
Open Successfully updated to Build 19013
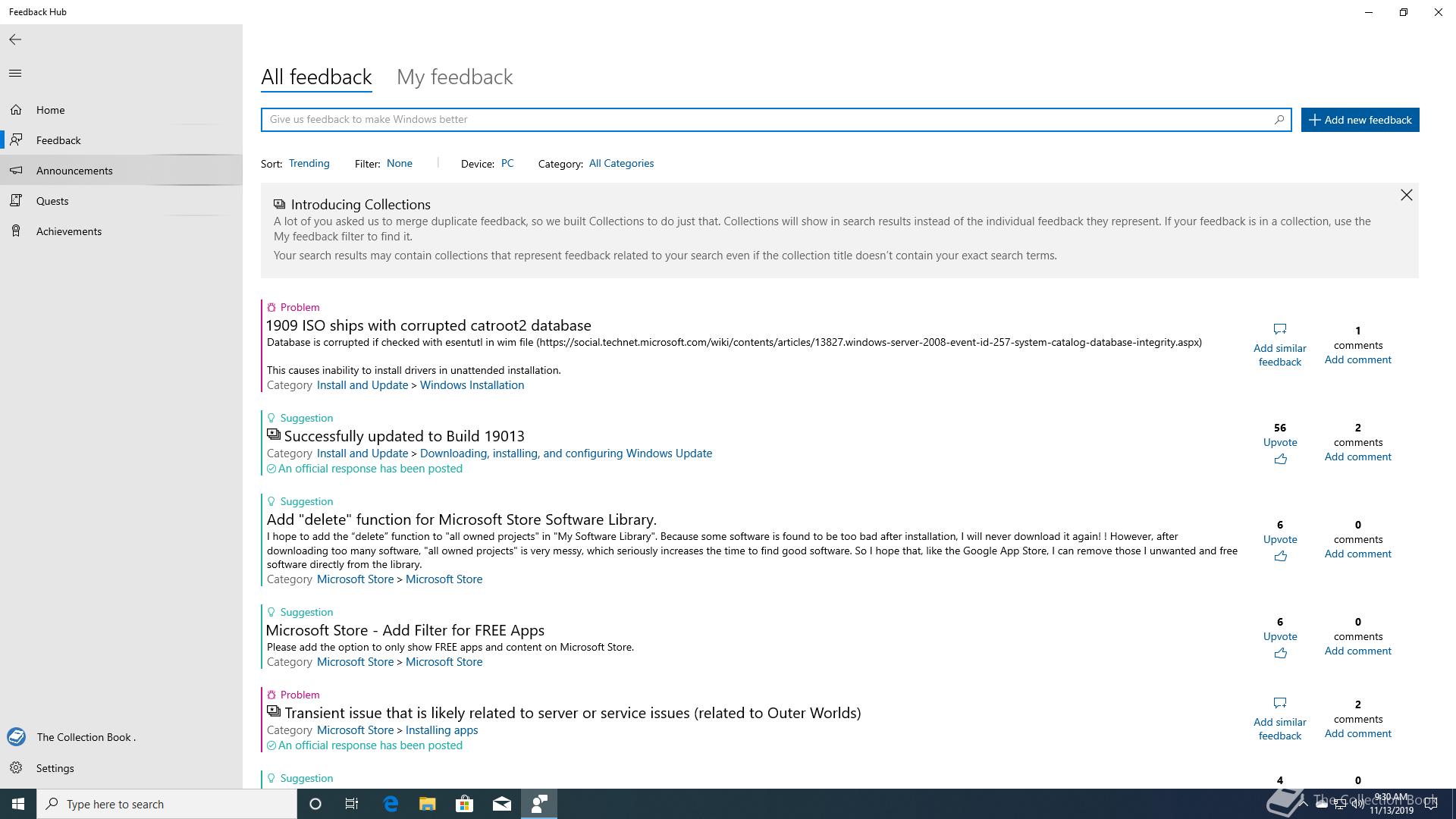[404, 436]
